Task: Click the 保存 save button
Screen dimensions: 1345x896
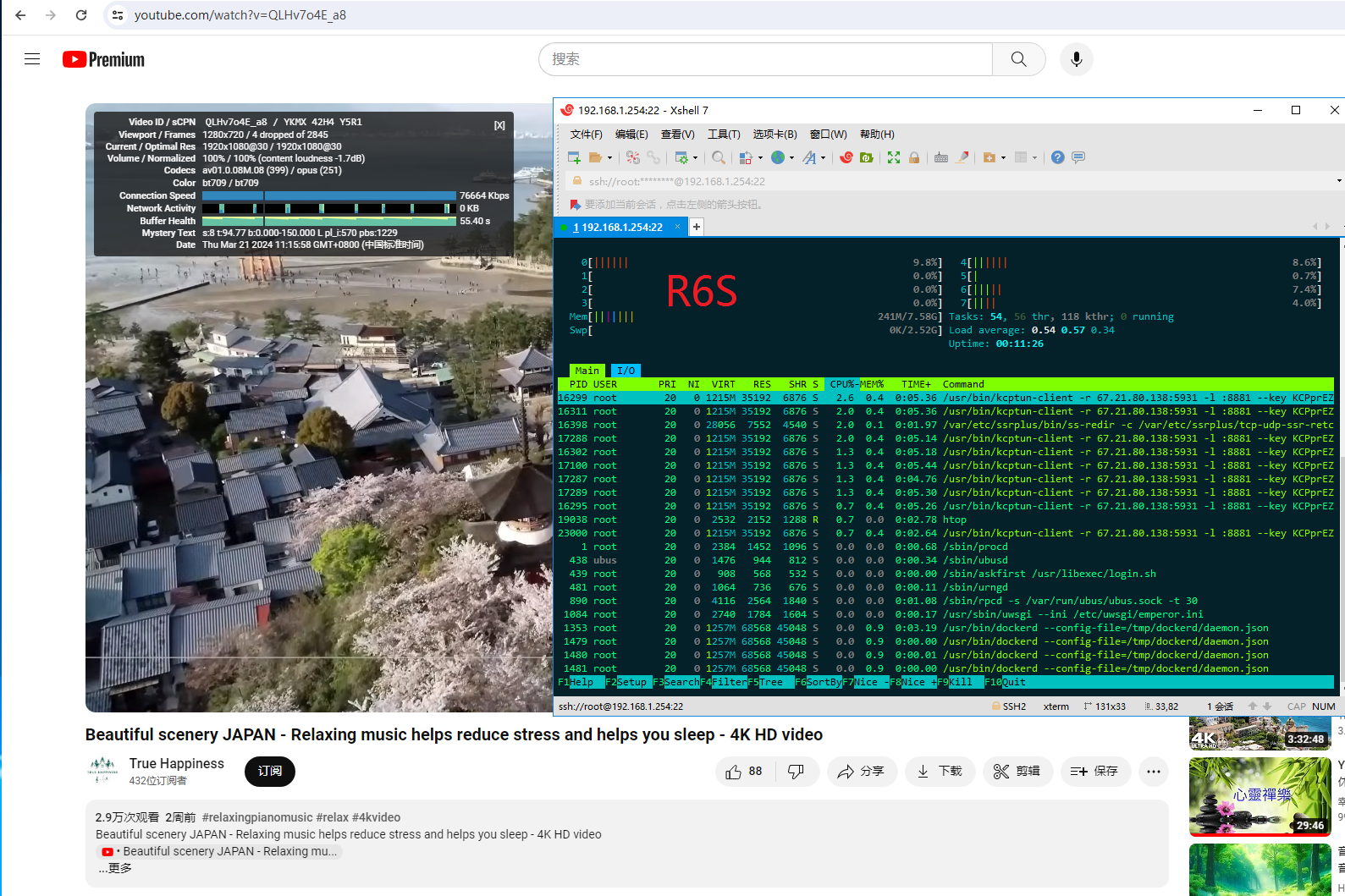Action: [x=1095, y=772]
